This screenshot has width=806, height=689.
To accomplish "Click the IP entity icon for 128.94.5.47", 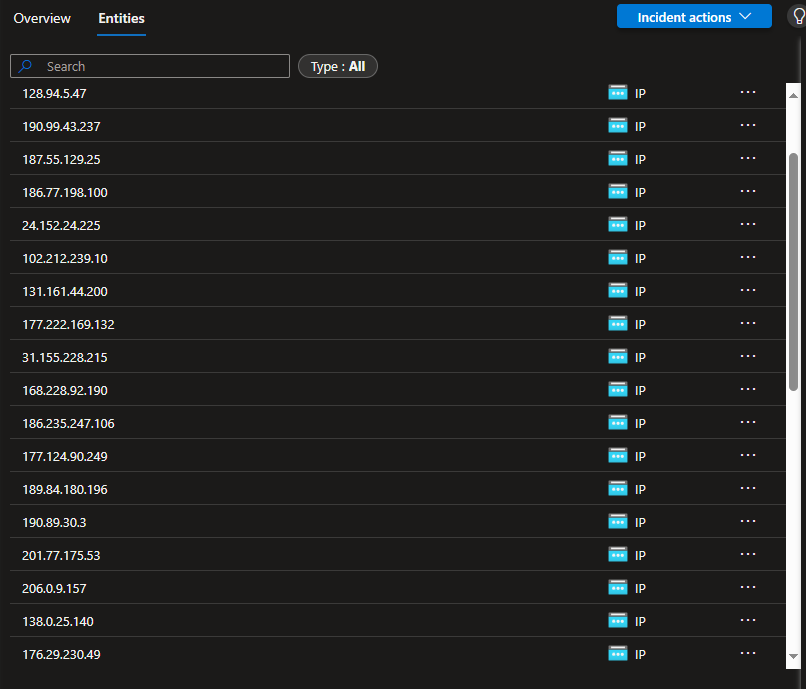I will 618,93.
